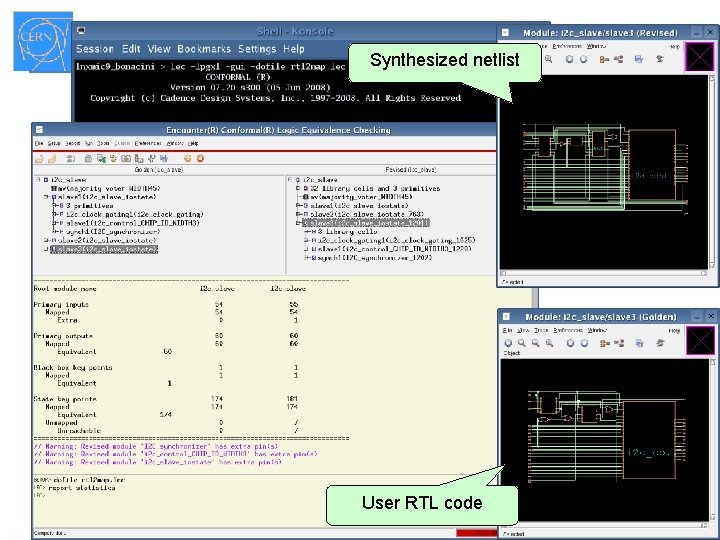The width and height of the screenshot is (720, 540).
Task: Click first round navigation icon in Golden toolbar
Action: 570,343
